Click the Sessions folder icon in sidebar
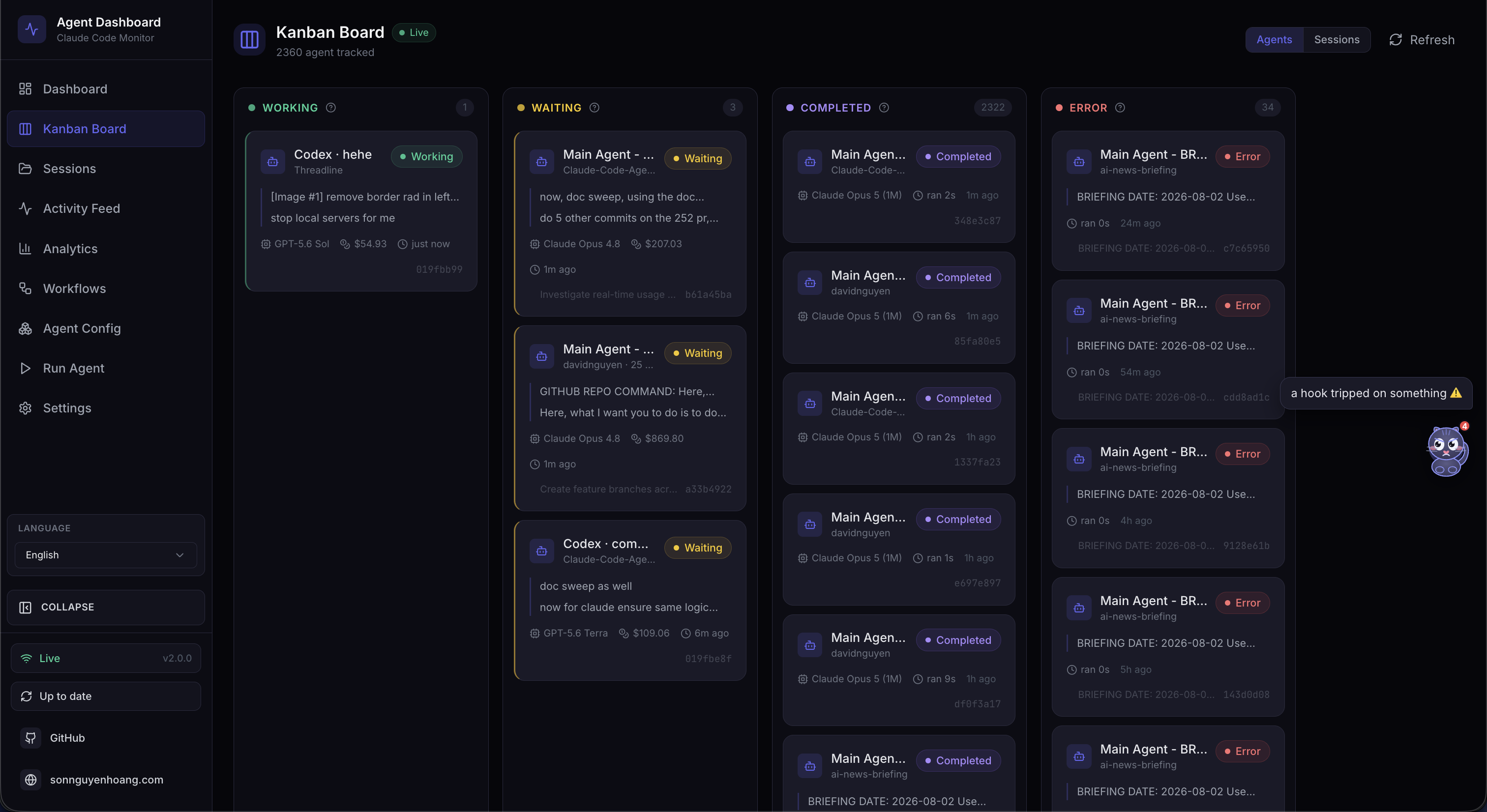Screen dimensions: 1487x812 pyautogui.click(x=25, y=169)
